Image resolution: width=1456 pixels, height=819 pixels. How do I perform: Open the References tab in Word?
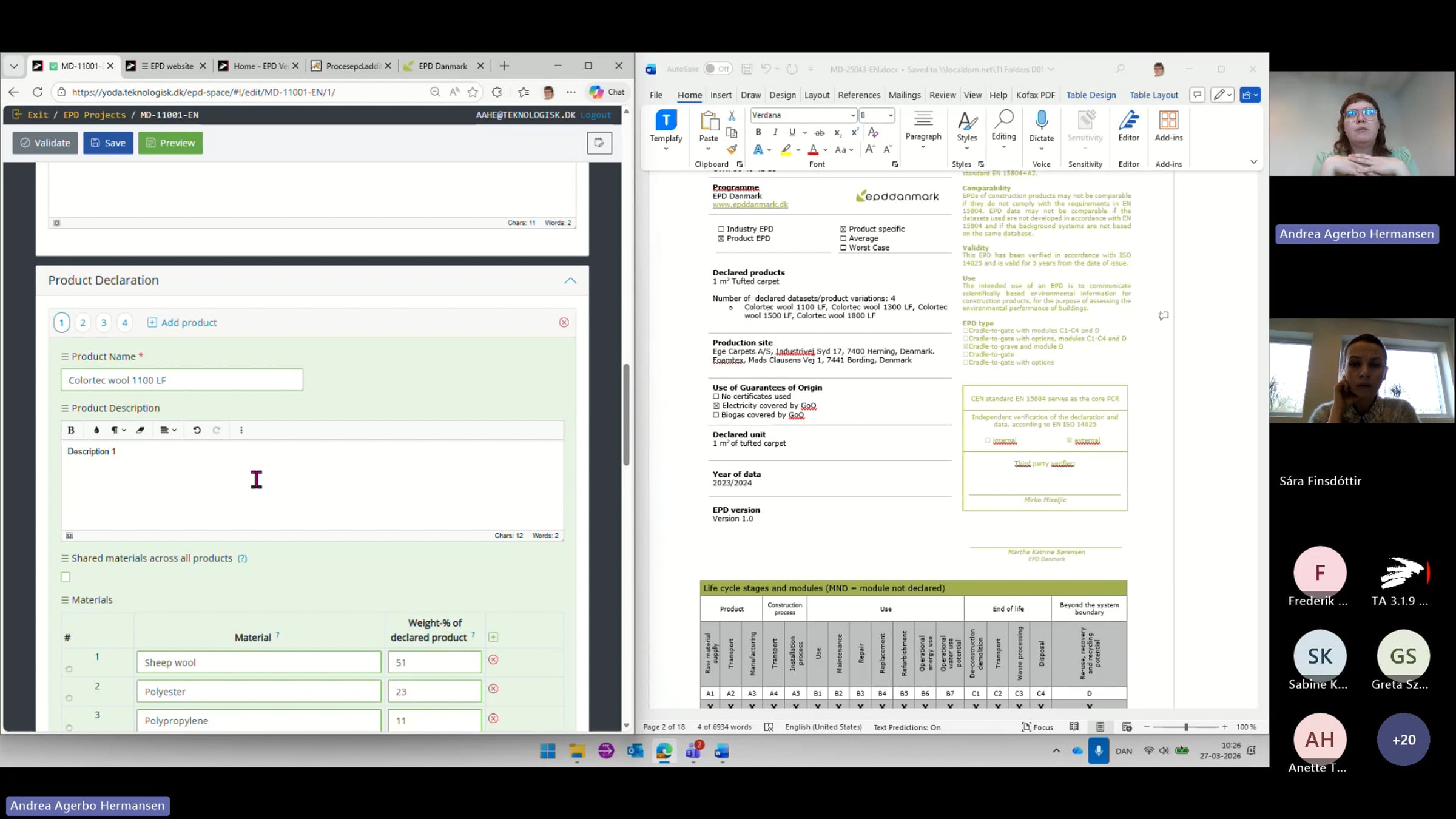click(x=859, y=95)
